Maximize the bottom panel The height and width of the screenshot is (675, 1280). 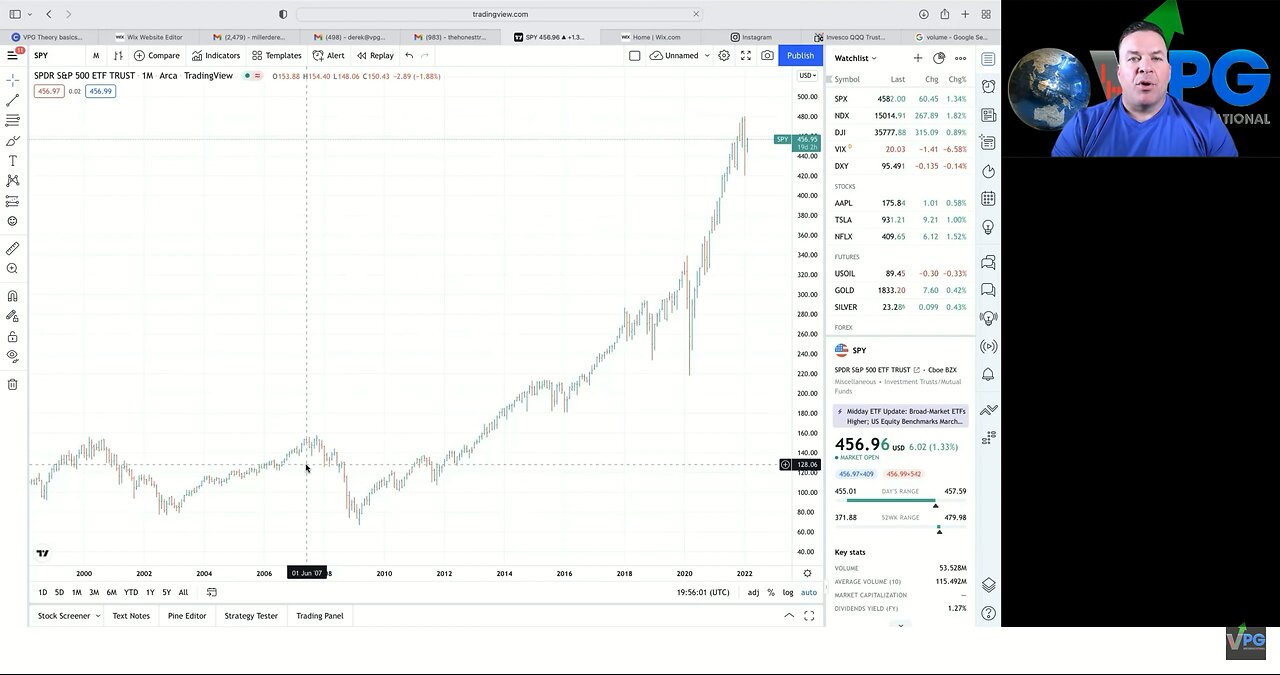[808, 616]
